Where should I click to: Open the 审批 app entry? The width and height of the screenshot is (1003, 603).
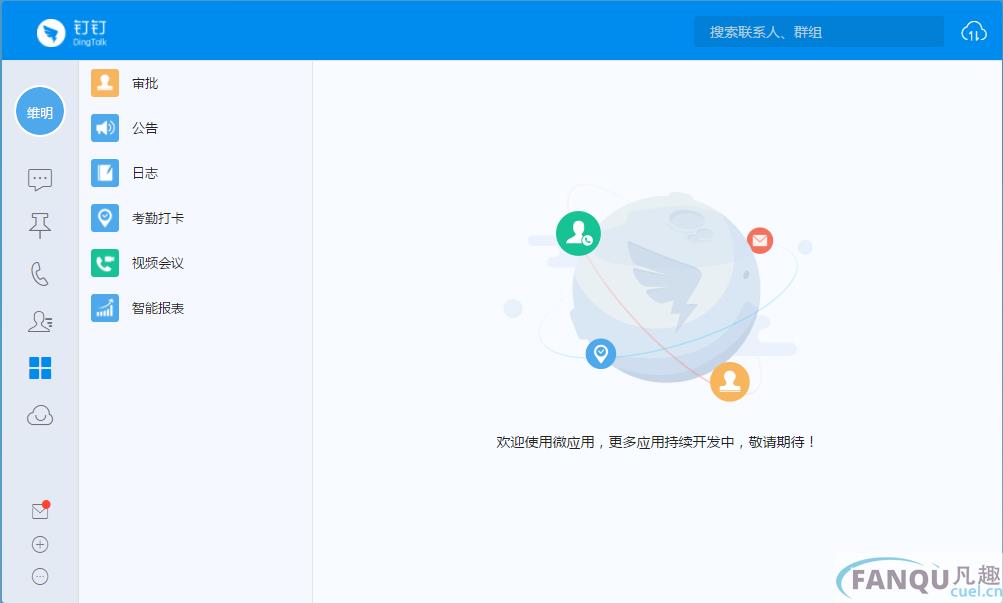coord(195,83)
